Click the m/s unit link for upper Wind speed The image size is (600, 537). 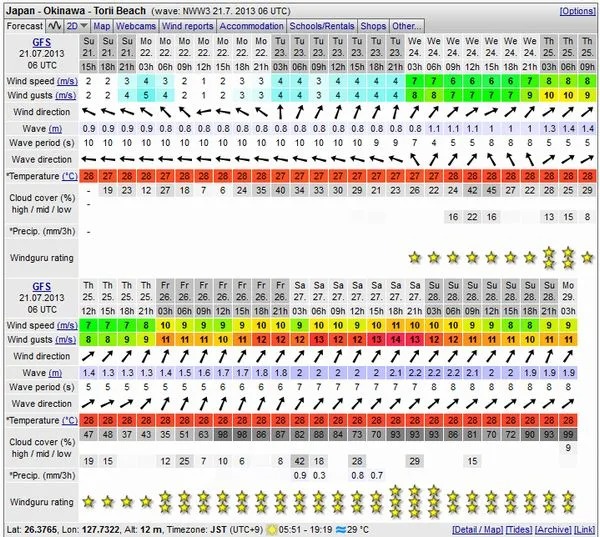point(67,81)
